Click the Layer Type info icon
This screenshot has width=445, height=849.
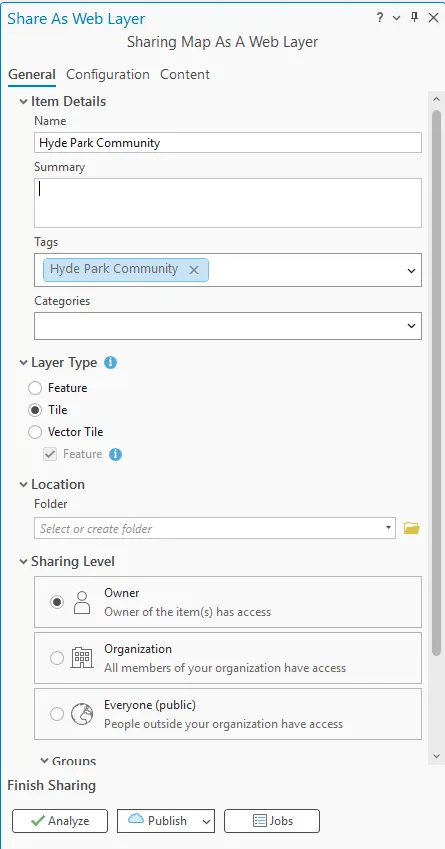tap(110, 363)
